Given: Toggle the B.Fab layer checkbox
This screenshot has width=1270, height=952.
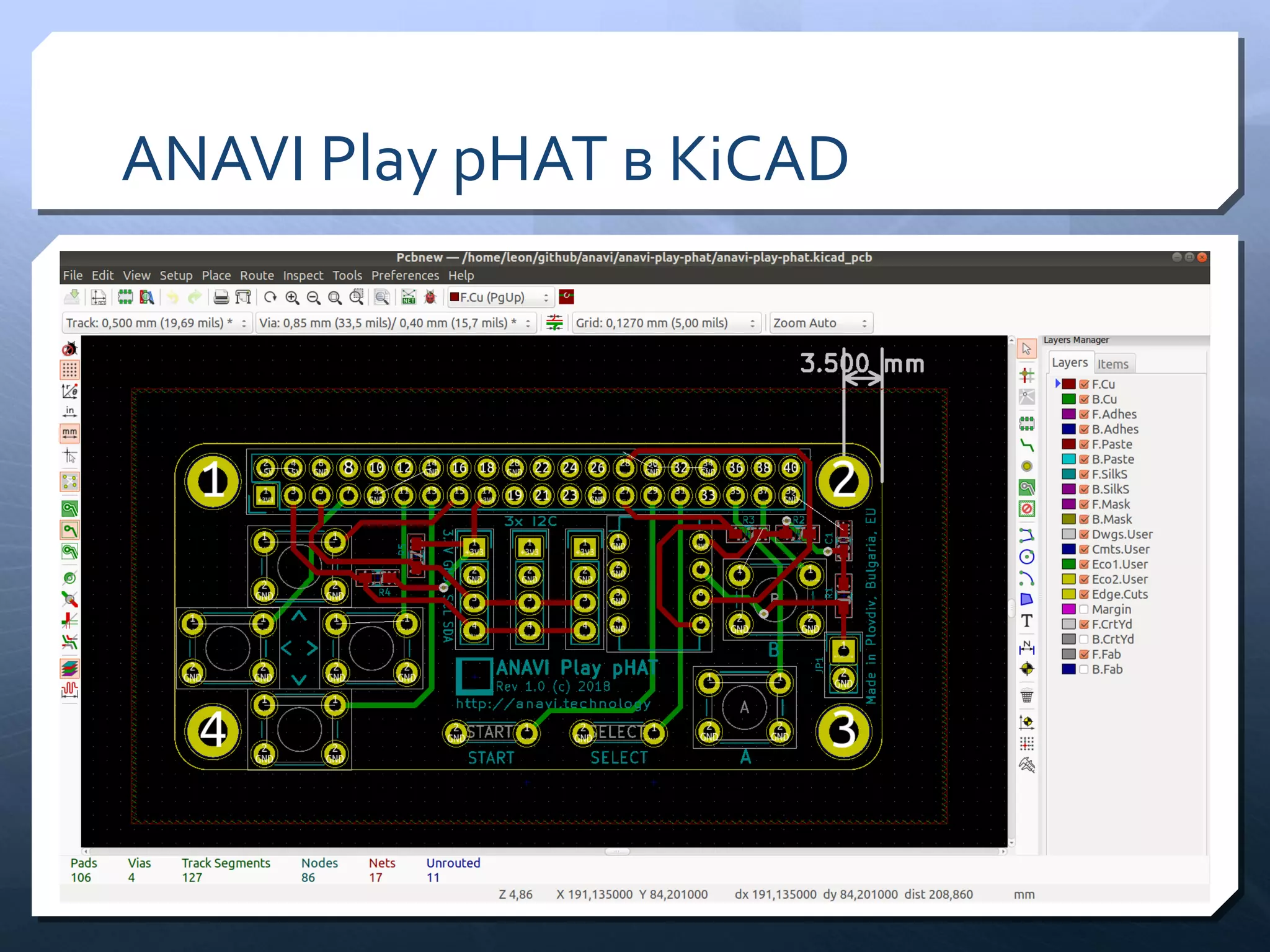Looking at the screenshot, I should pos(1084,669).
